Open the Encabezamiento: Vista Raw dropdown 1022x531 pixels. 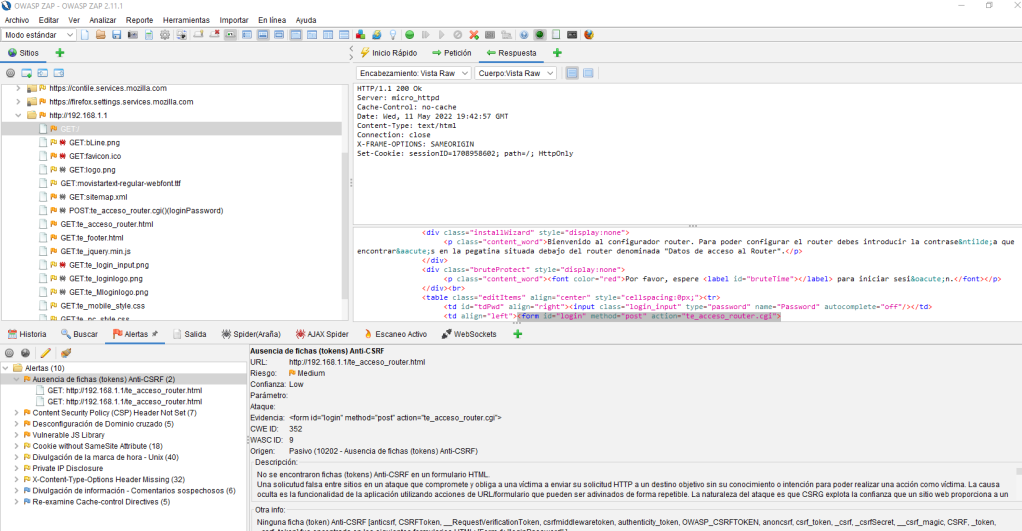click(413, 73)
